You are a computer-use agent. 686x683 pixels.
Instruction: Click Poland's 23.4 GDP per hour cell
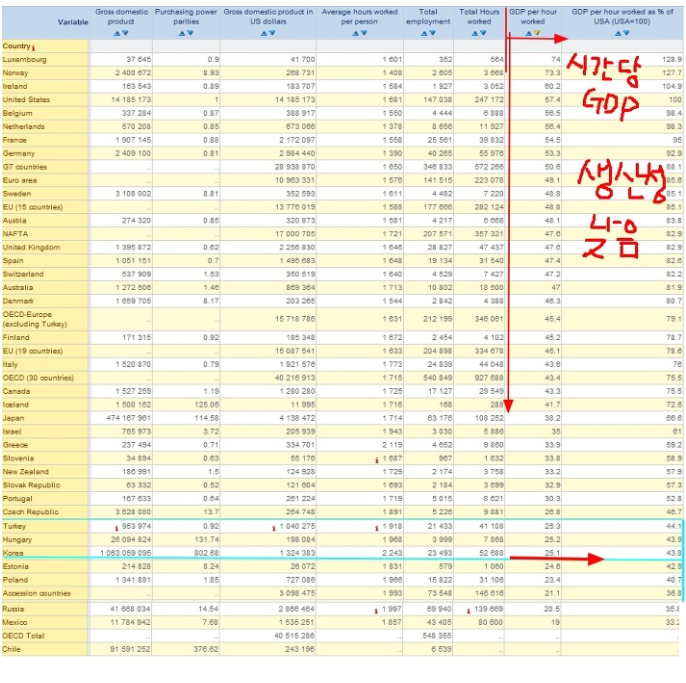click(533, 580)
